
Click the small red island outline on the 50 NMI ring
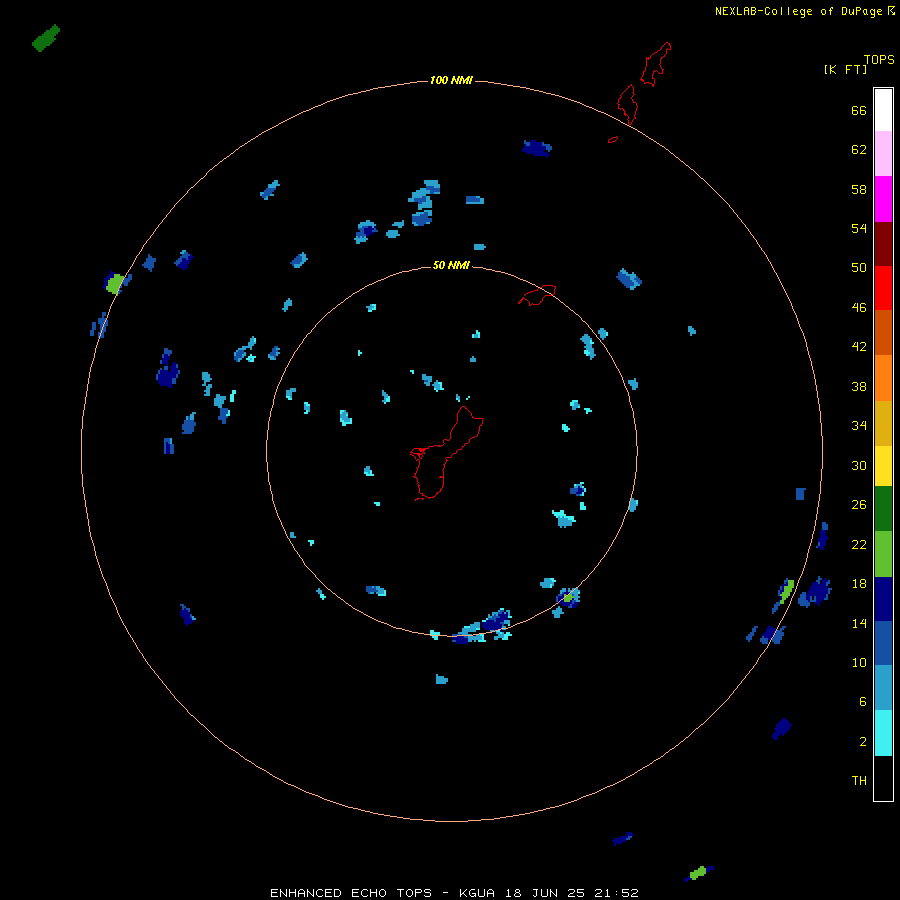click(537, 295)
